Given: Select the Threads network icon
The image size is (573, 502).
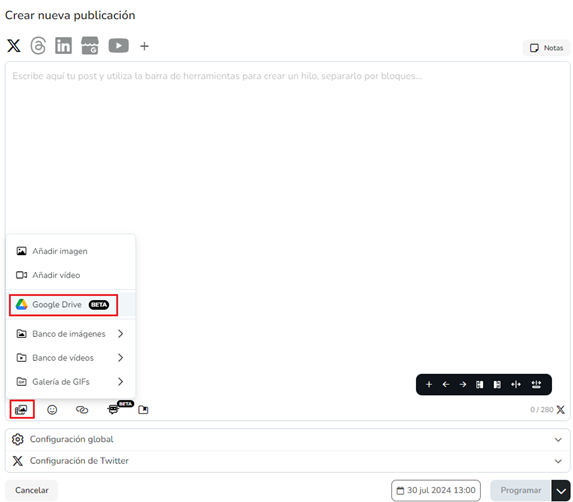Looking at the screenshot, I should pyautogui.click(x=38, y=46).
